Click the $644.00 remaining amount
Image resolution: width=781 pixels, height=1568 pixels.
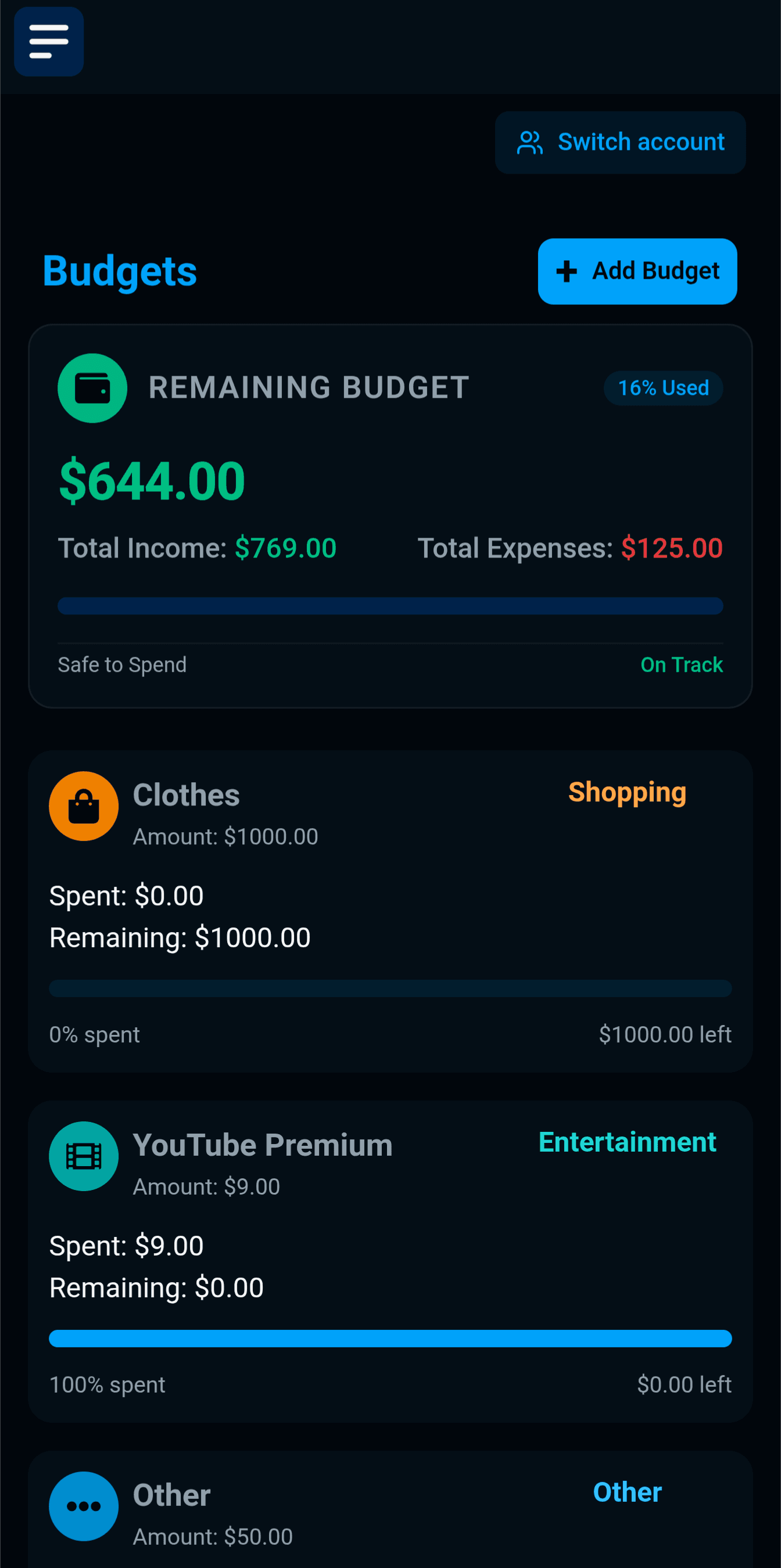click(x=152, y=481)
